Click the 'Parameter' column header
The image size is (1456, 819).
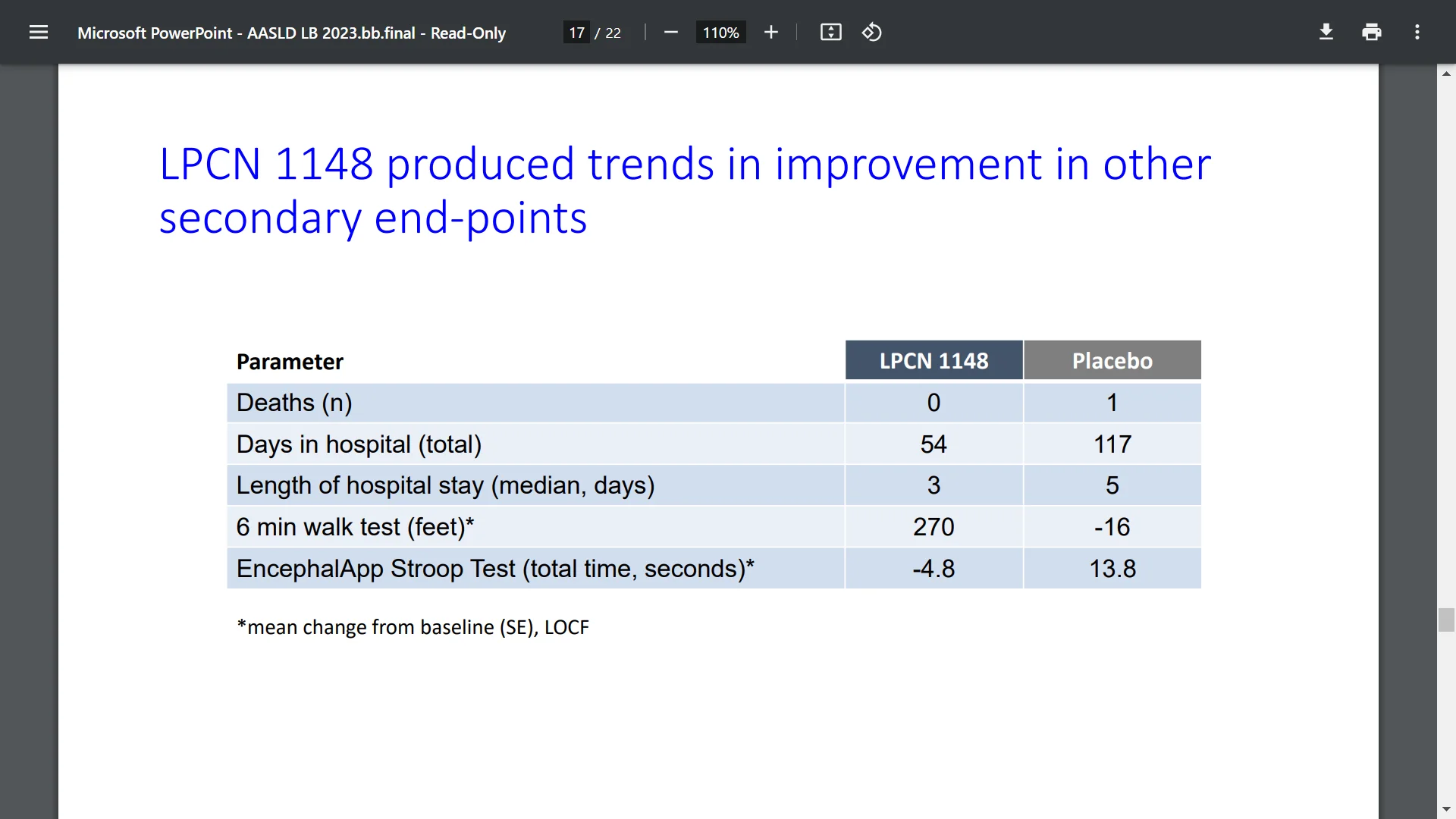[x=290, y=362]
